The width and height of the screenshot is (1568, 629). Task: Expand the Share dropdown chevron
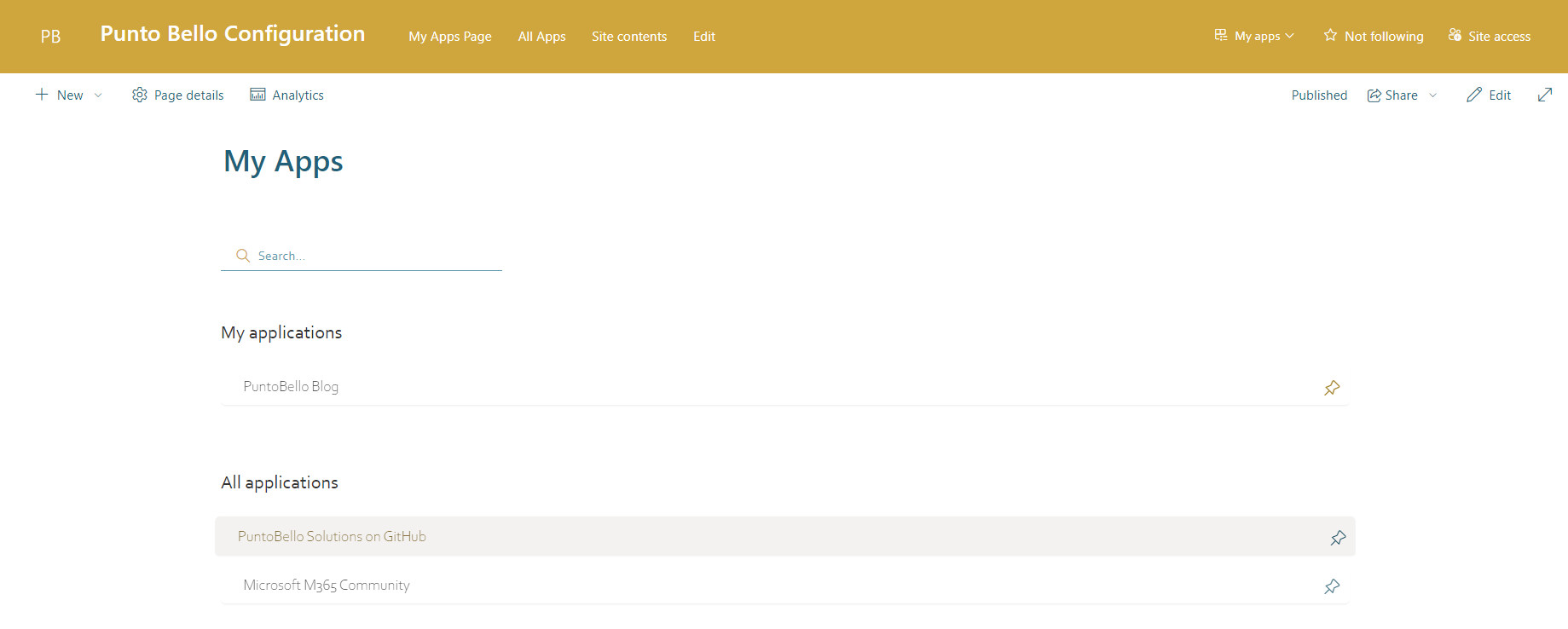click(1433, 95)
